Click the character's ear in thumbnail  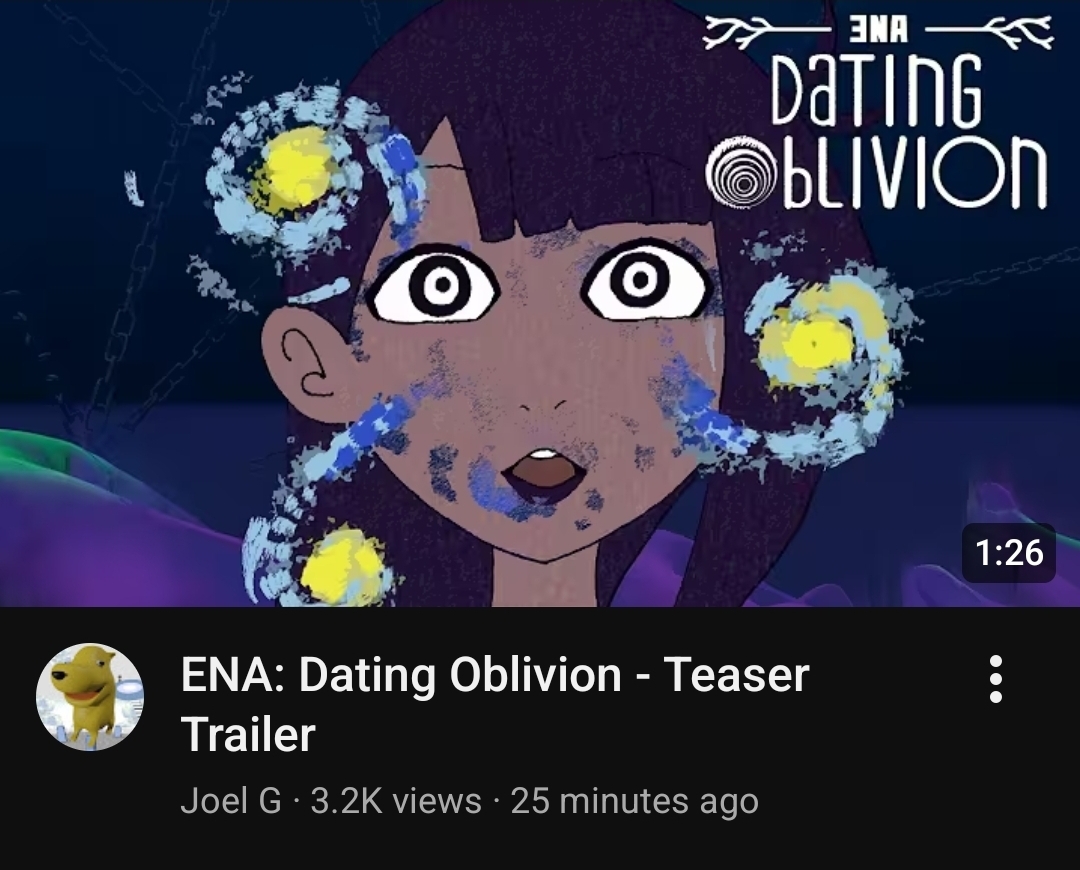(x=308, y=362)
